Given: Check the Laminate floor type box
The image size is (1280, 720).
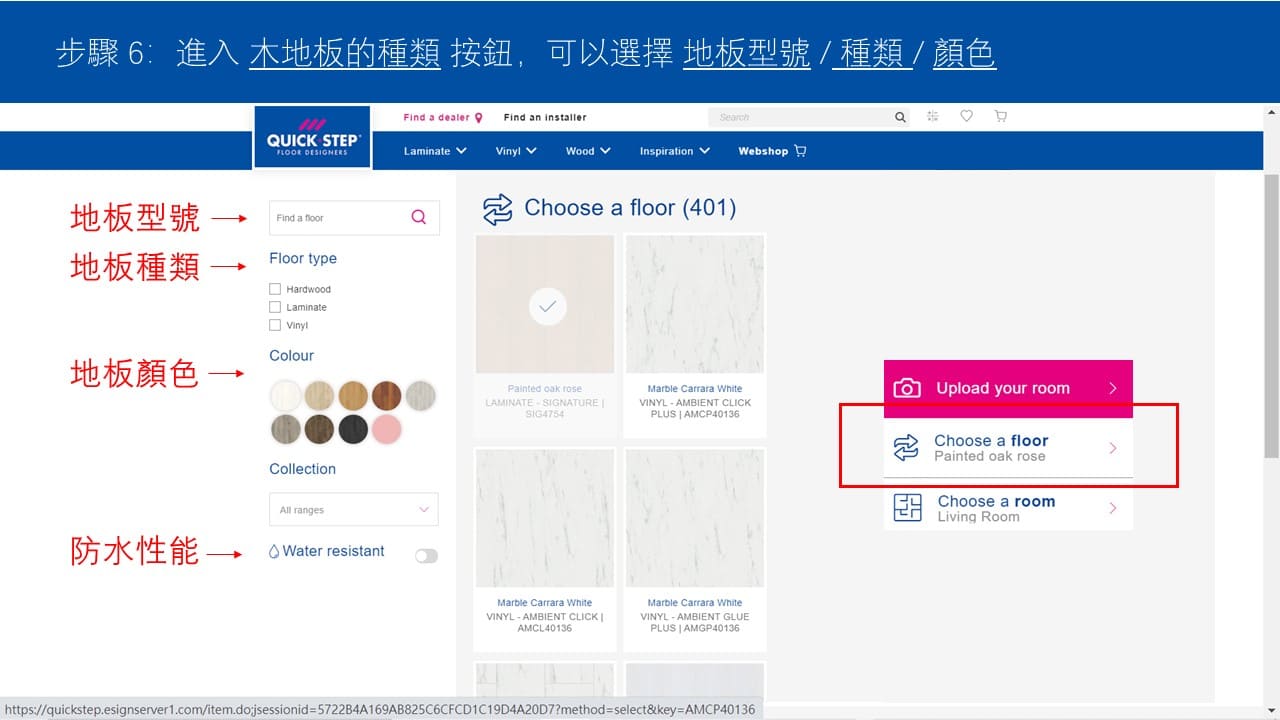Looking at the screenshot, I should [x=275, y=307].
